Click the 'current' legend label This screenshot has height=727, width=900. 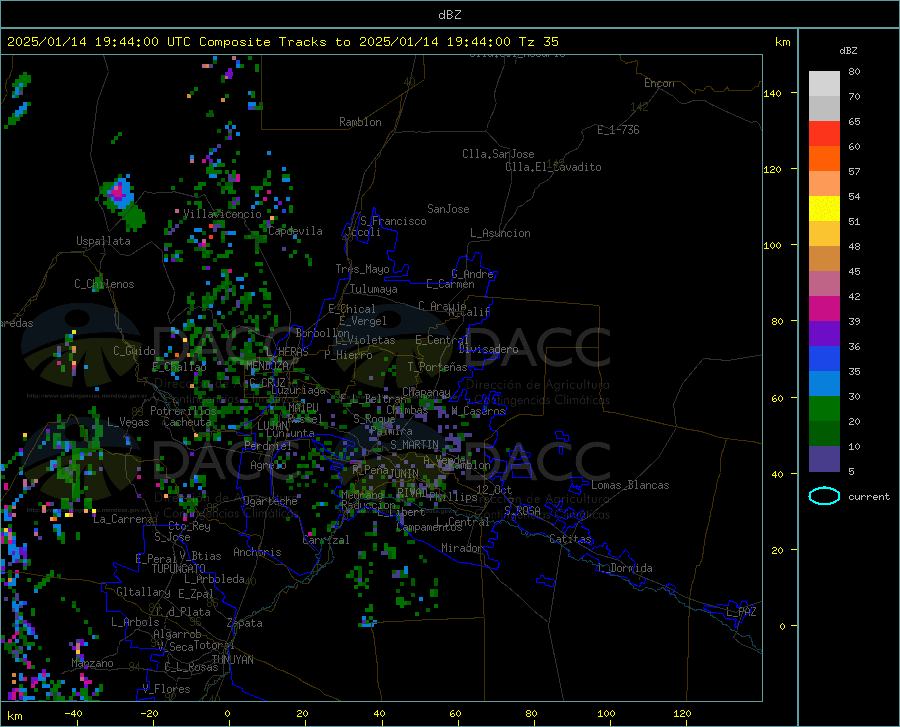point(868,496)
